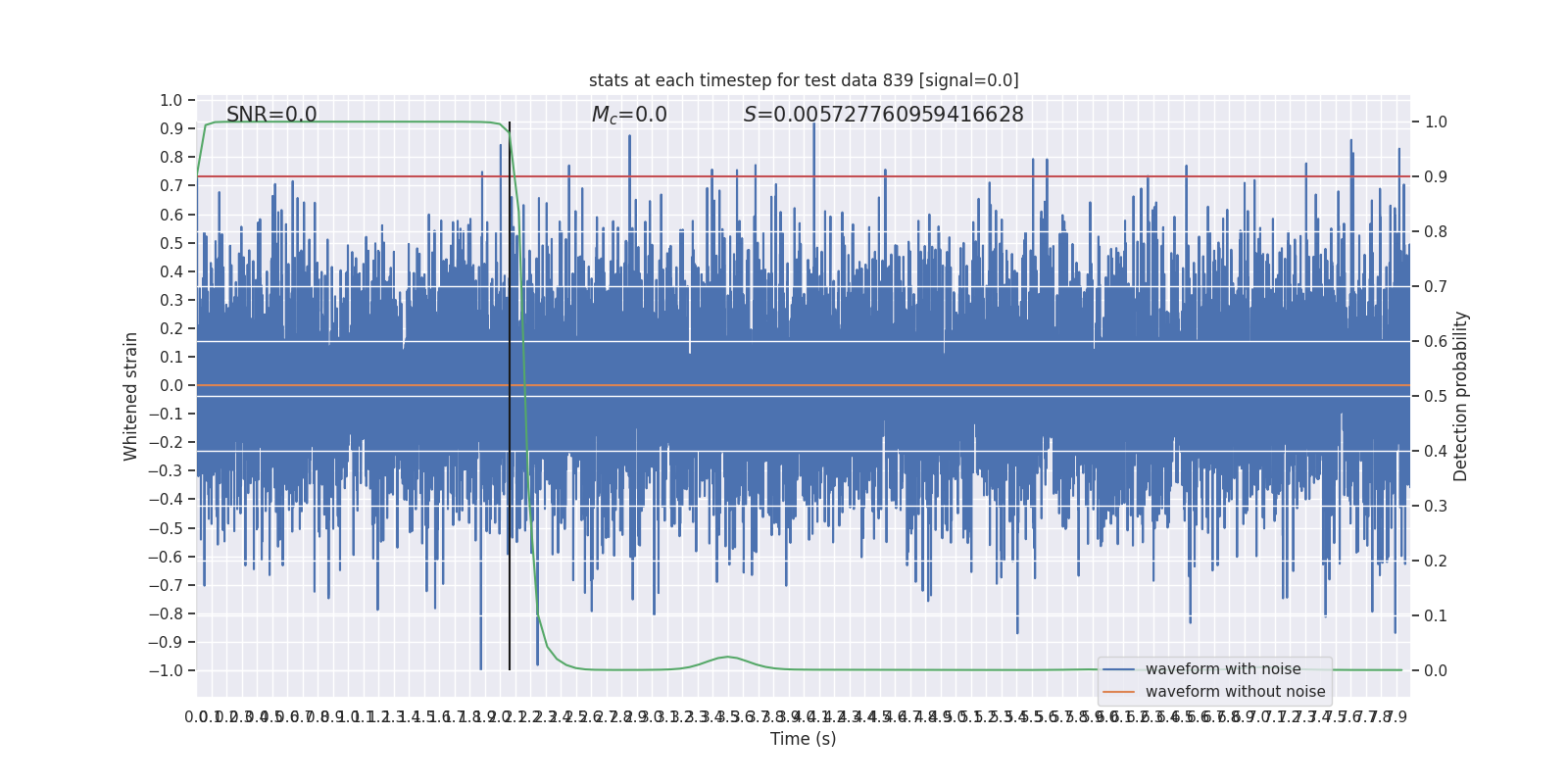Screen dimensions: 1568x784
Task: Click the 'Whitened strain' y-axis label
Action: click(x=131, y=396)
